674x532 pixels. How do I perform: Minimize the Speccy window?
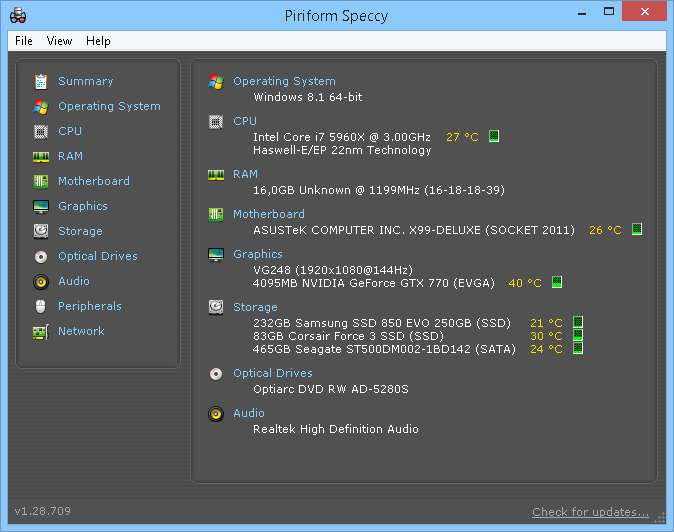click(582, 12)
